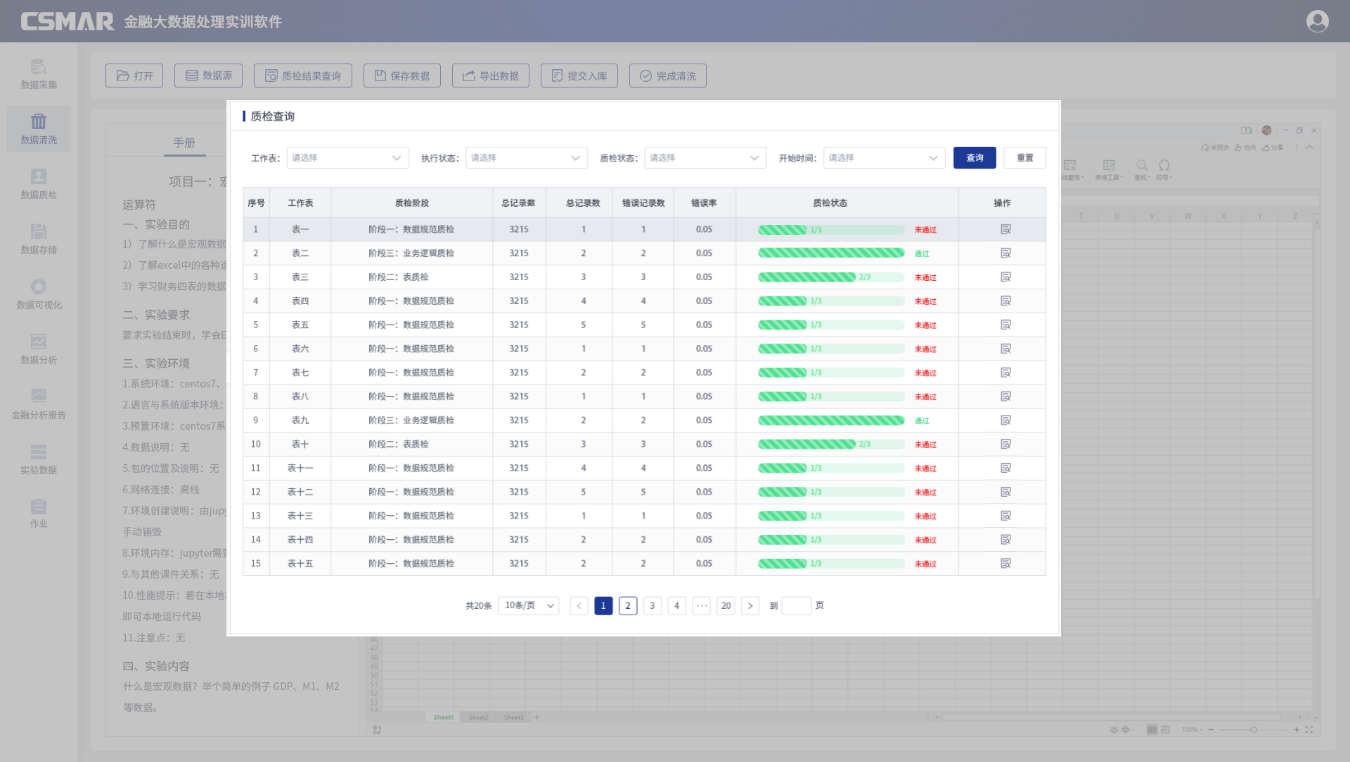Click the 查询 button
The height and width of the screenshot is (762, 1350).
pyautogui.click(x=974, y=158)
